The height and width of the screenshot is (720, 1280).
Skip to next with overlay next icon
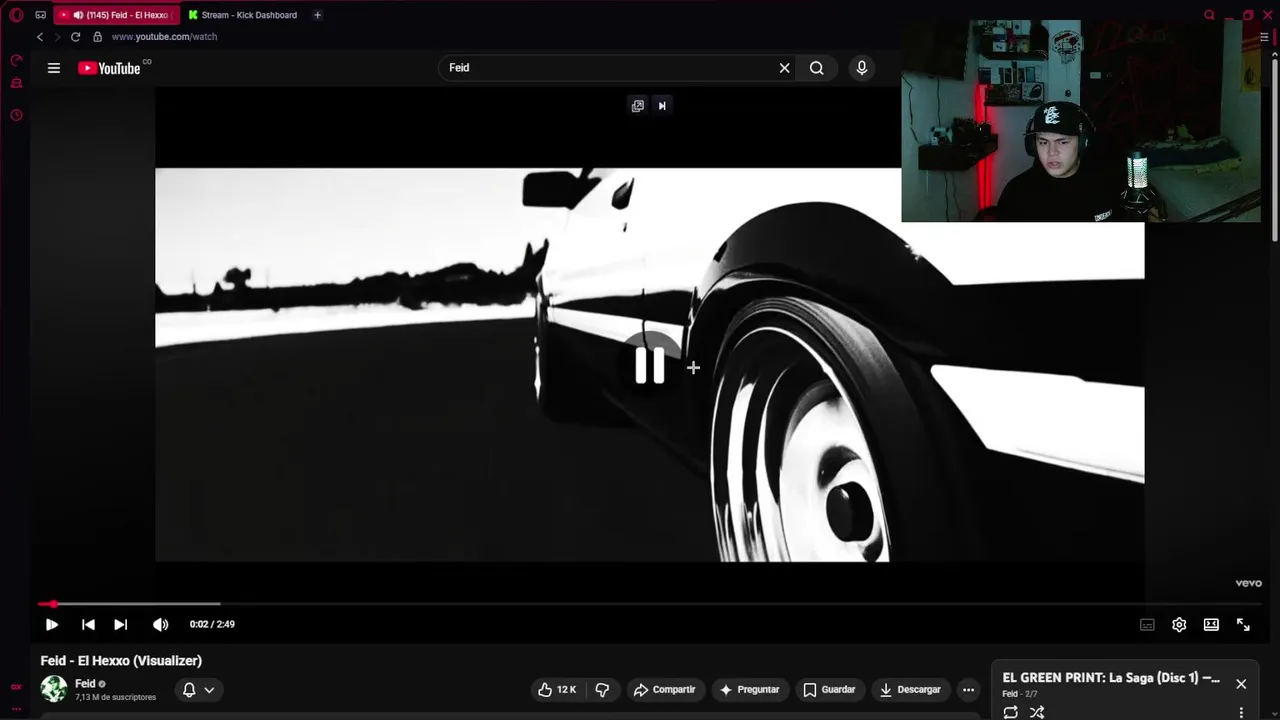click(x=662, y=106)
